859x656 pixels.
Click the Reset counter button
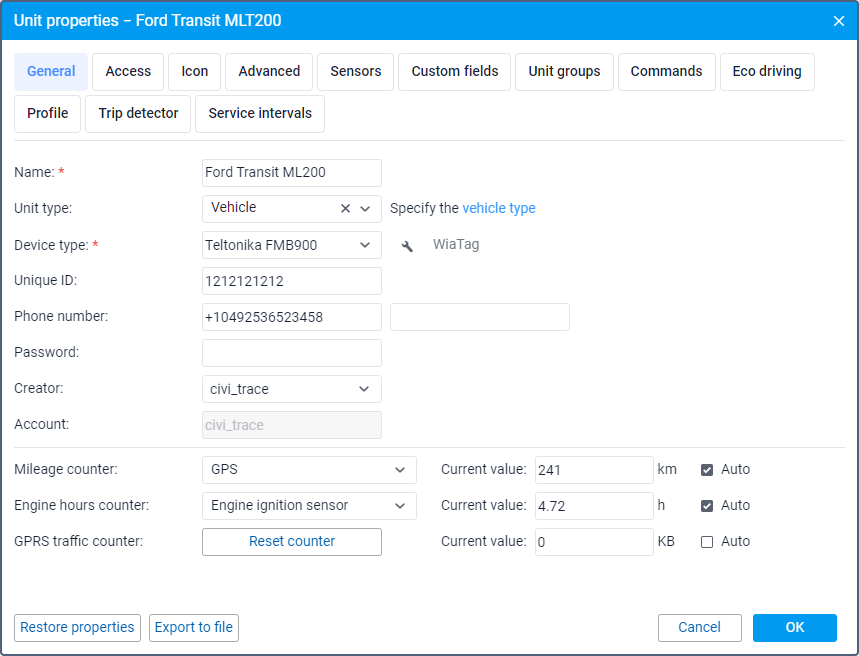pos(292,542)
